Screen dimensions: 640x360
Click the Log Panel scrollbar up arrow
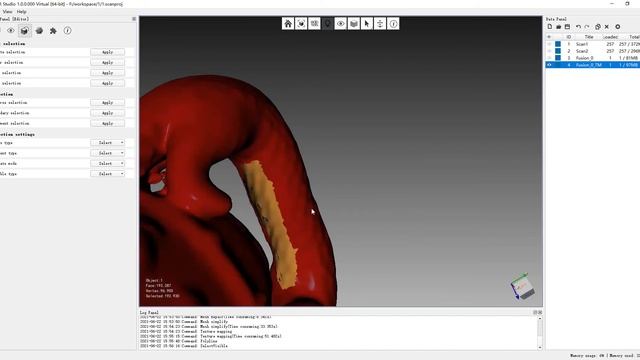540,319
